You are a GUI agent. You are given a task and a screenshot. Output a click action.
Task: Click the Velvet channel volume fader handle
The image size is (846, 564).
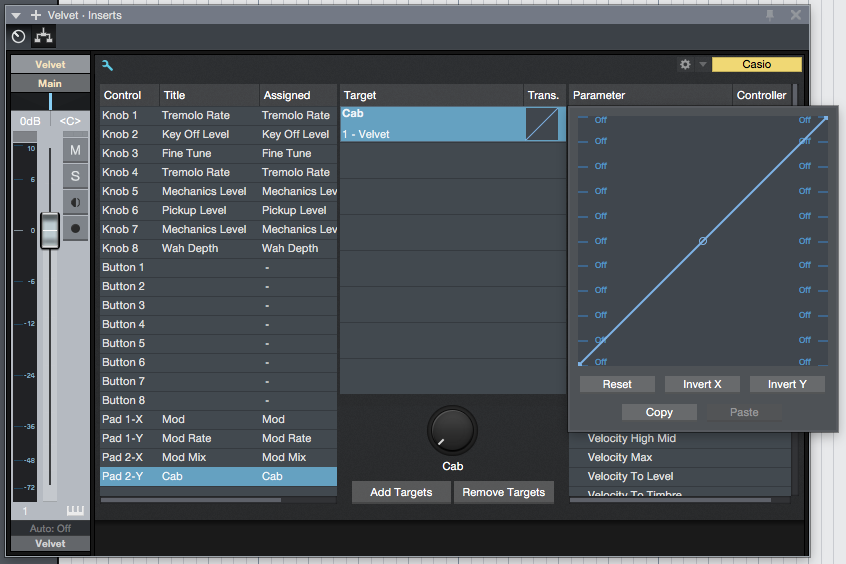click(x=50, y=231)
